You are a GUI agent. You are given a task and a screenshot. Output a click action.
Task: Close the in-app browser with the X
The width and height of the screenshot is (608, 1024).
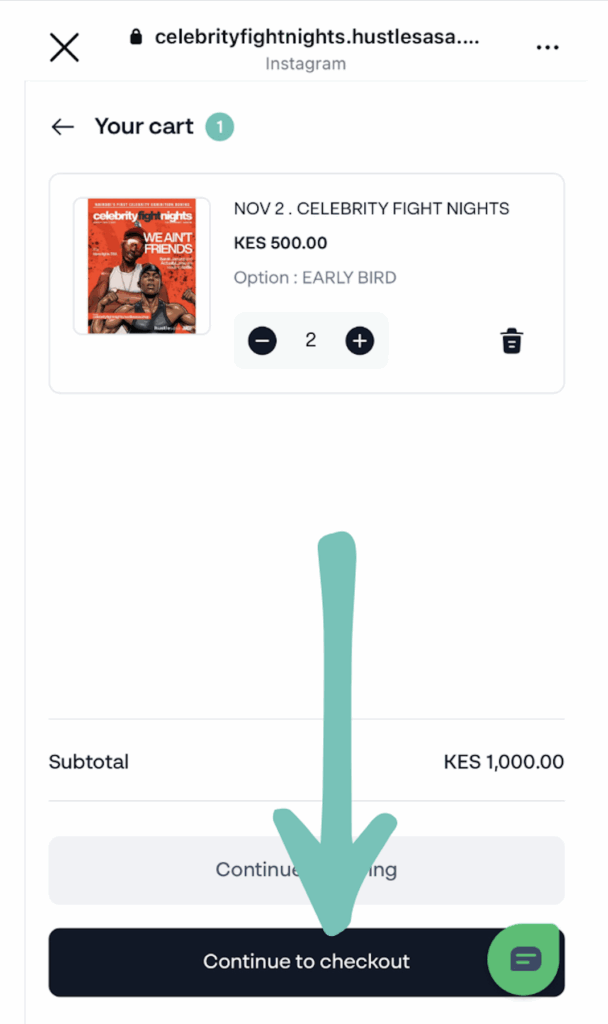coord(64,47)
